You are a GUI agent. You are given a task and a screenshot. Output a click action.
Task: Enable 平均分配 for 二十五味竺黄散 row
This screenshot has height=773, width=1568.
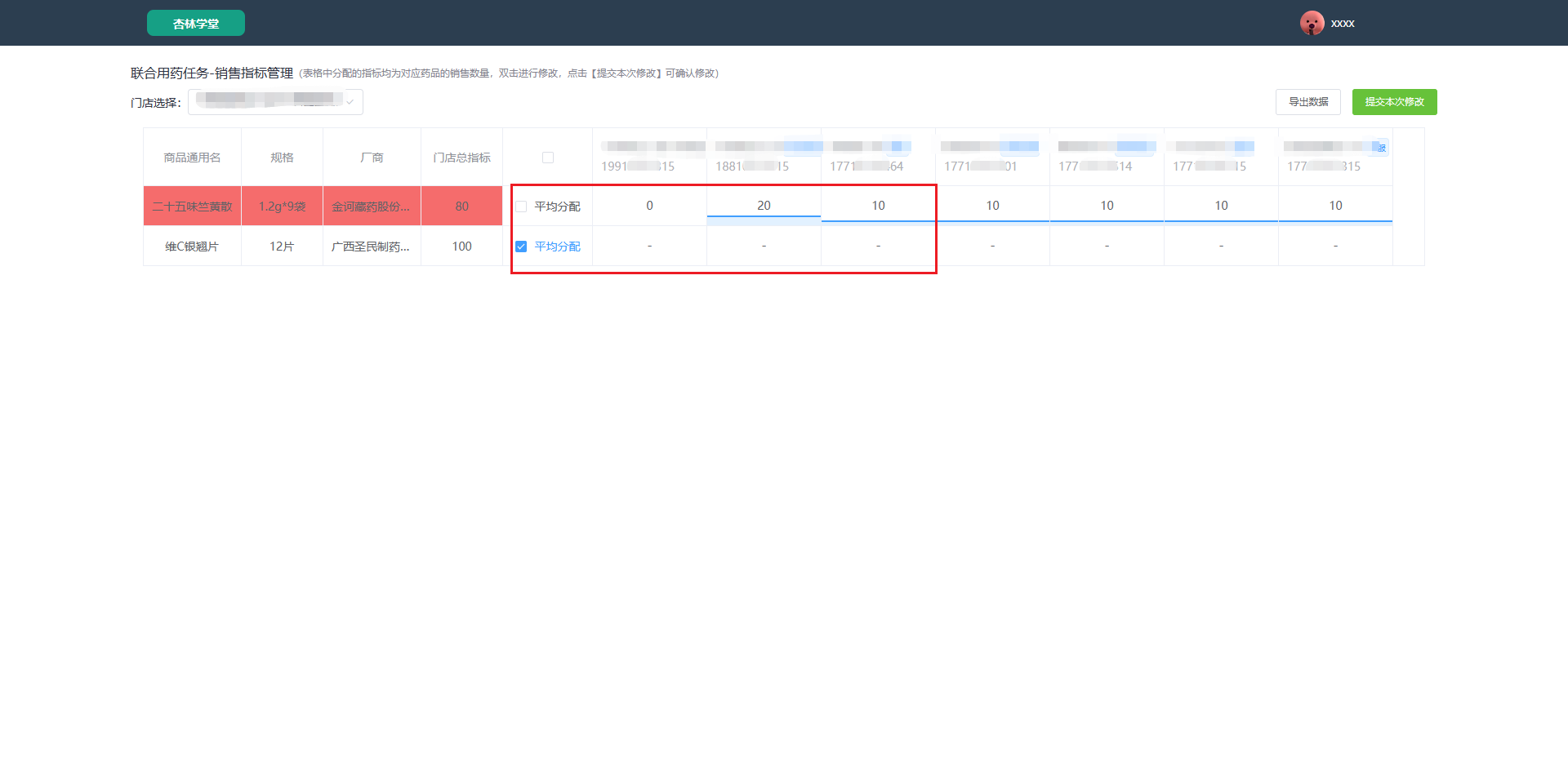[521, 207]
